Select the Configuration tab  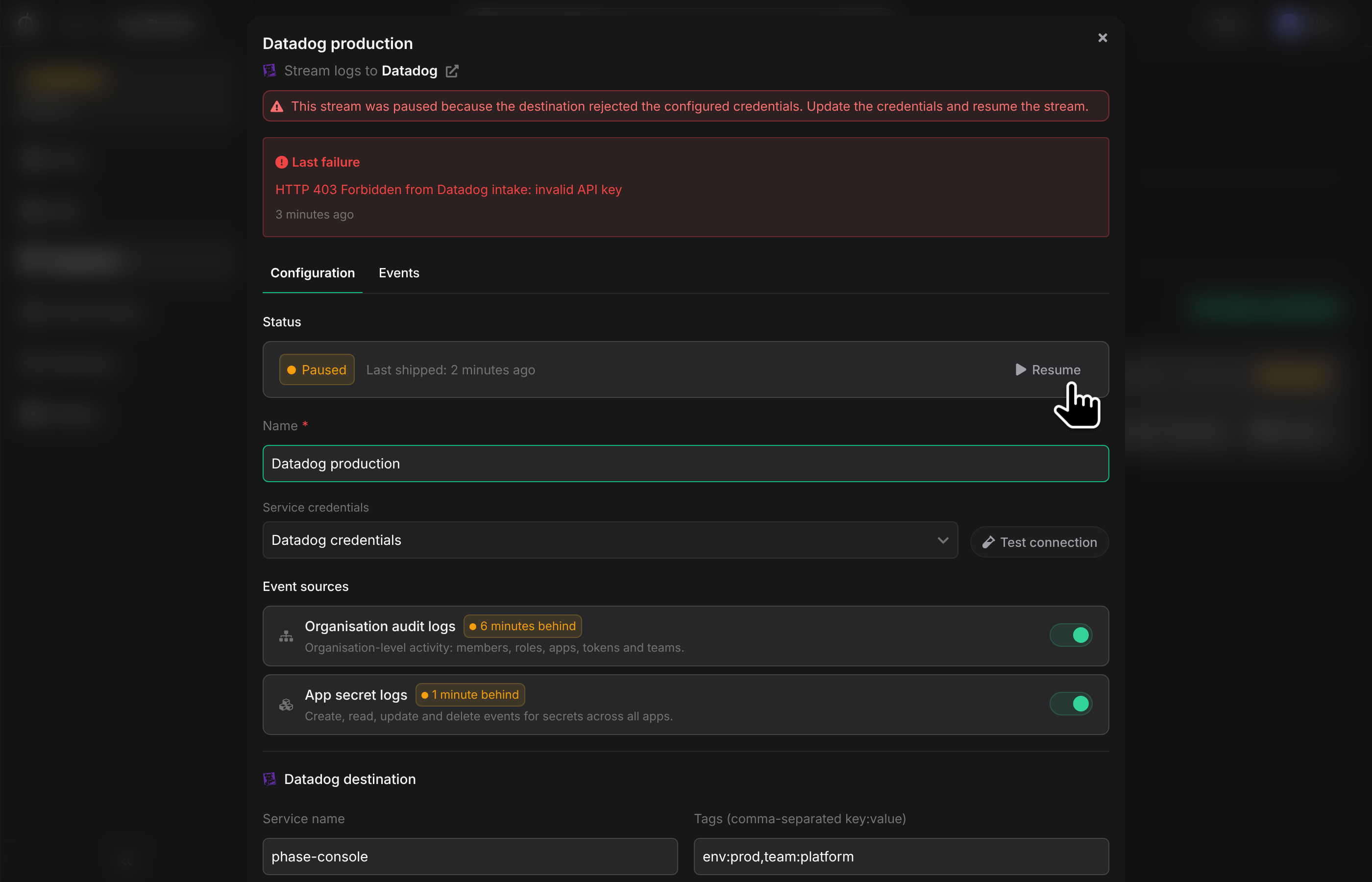coord(312,272)
